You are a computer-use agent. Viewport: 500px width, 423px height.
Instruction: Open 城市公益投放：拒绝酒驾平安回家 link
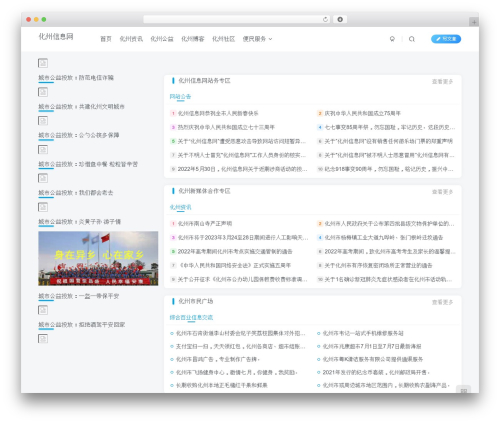tap(82, 325)
